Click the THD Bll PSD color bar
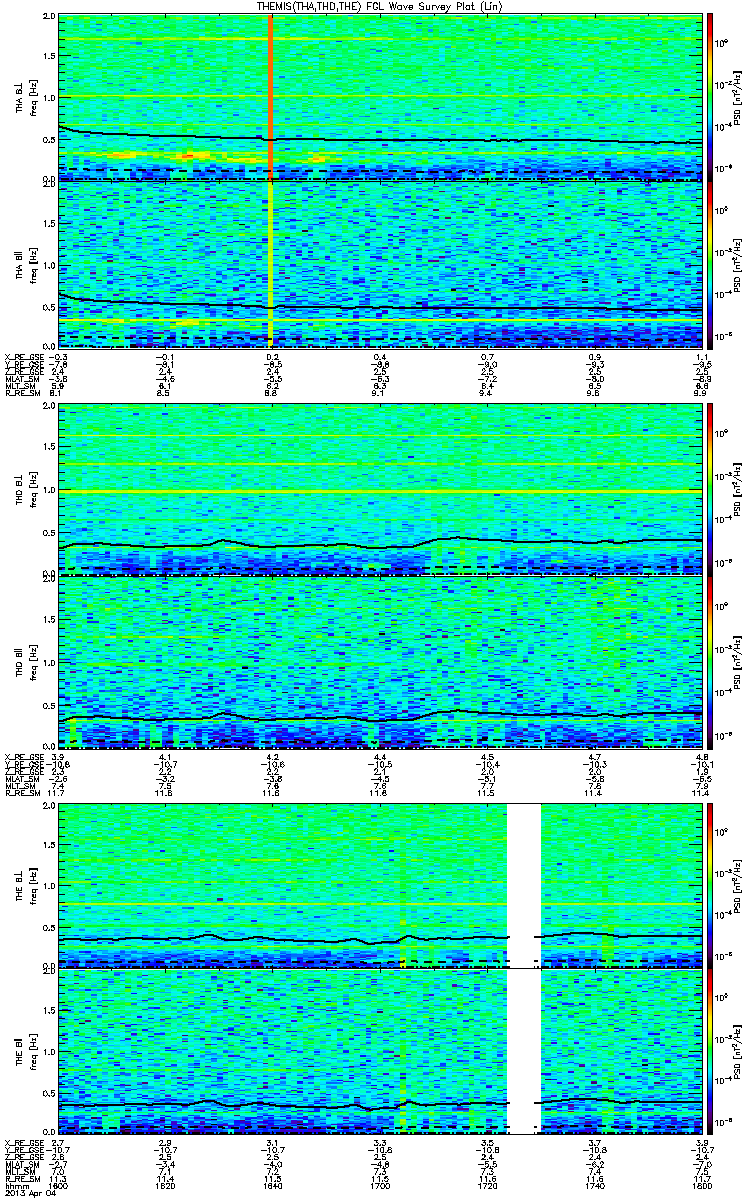750x1200 pixels. click(711, 660)
